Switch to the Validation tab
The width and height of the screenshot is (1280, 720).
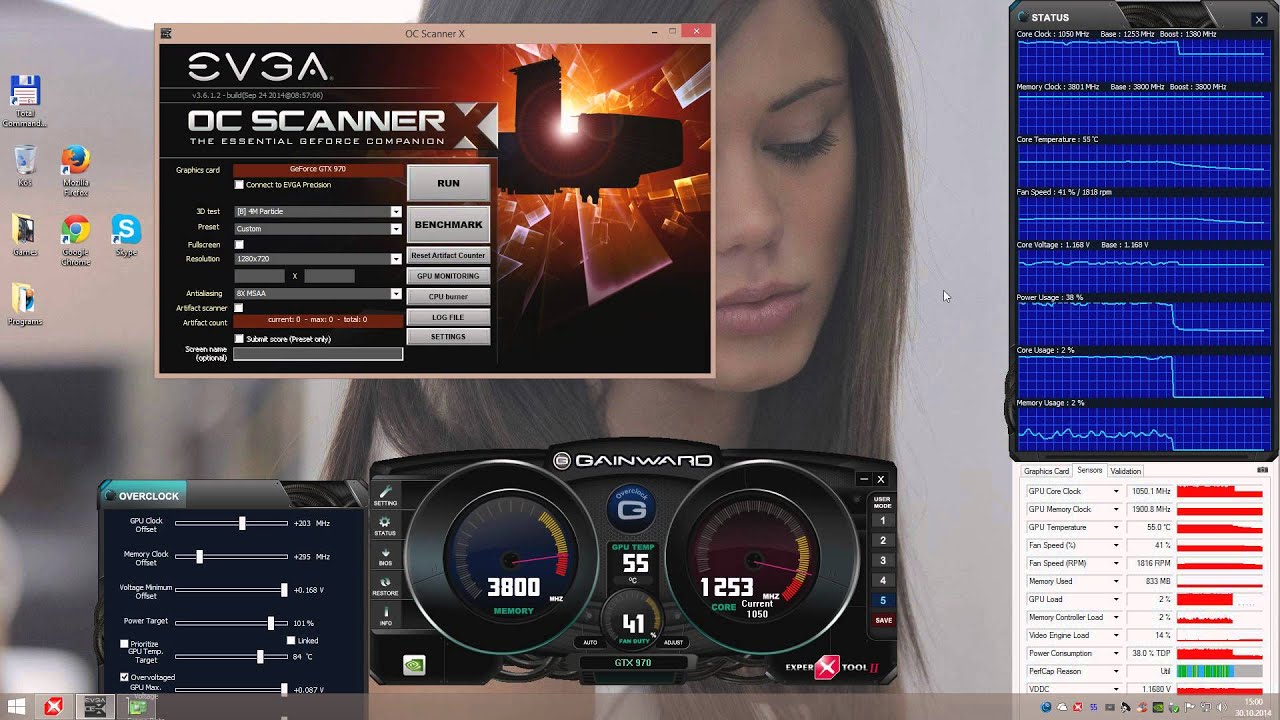click(x=1125, y=471)
